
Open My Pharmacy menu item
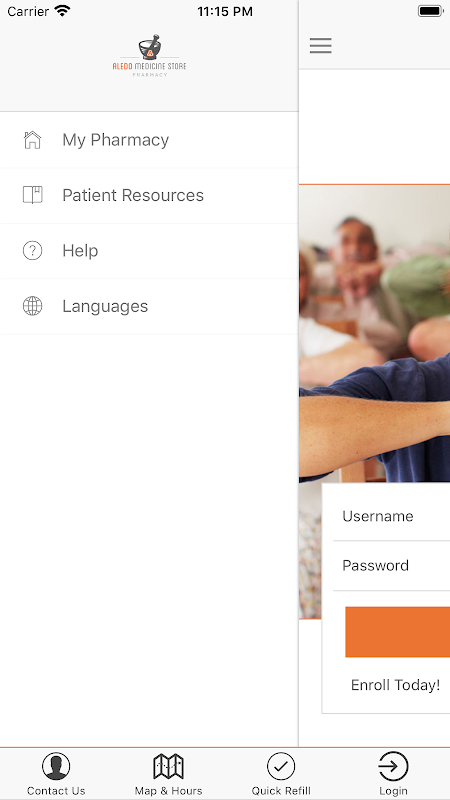coord(149,140)
